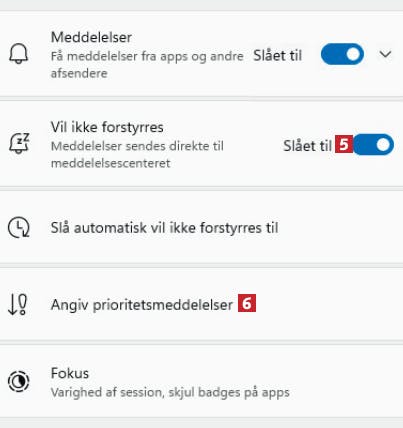Click the red number 6 badge
Image resolution: width=403 pixels, height=428 pixels.
pos(247,303)
